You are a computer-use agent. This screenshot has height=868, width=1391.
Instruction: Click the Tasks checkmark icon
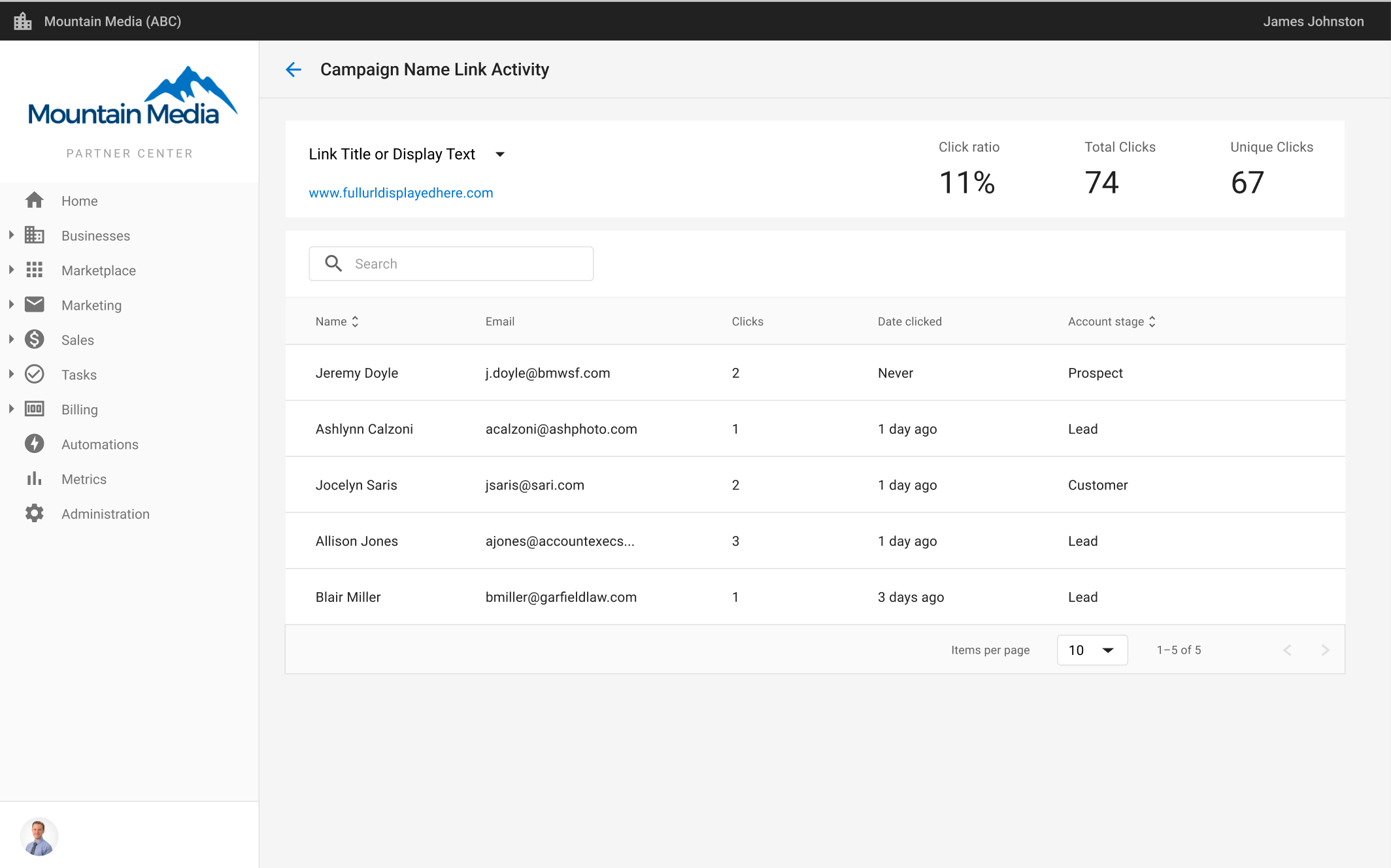pos(35,374)
